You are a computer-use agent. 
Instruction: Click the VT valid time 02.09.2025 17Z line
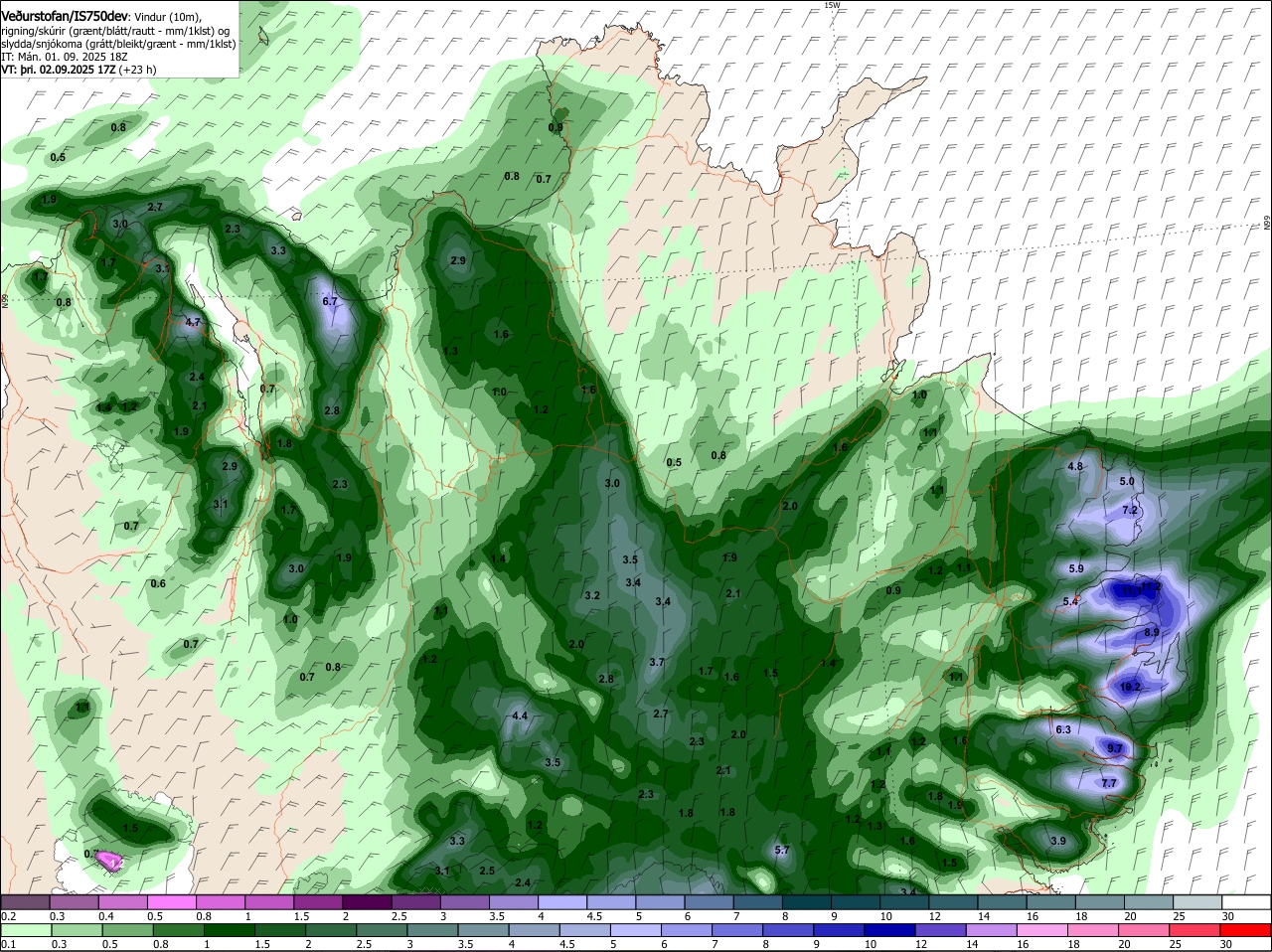[79, 70]
